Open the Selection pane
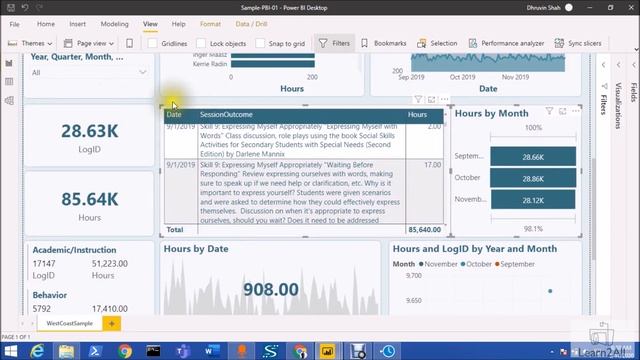Viewport: 640px width, 360px height. click(437, 43)
